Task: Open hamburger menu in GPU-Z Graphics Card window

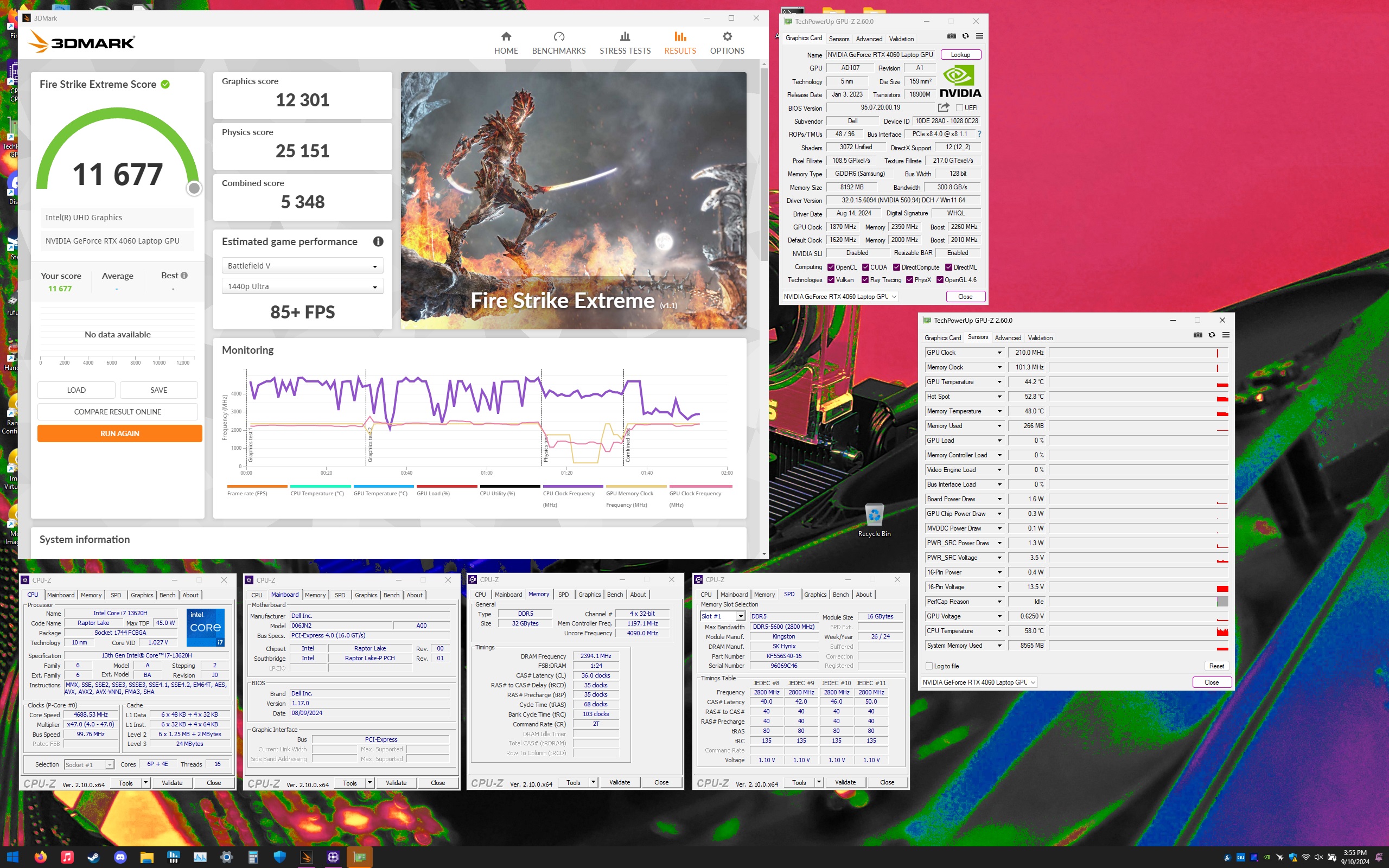Action: 980,36
